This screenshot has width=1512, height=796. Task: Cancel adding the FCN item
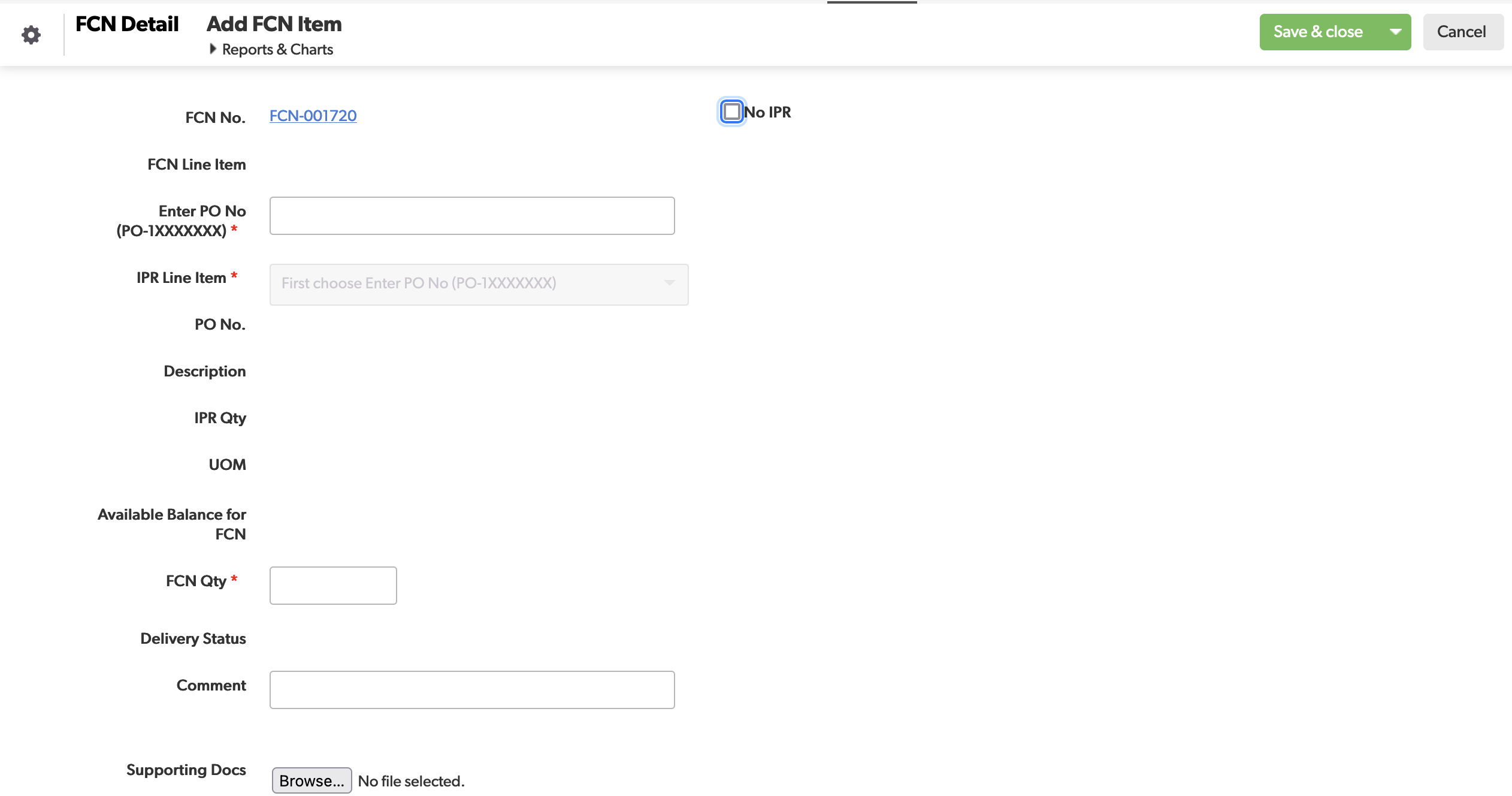tap(1462, 32)
